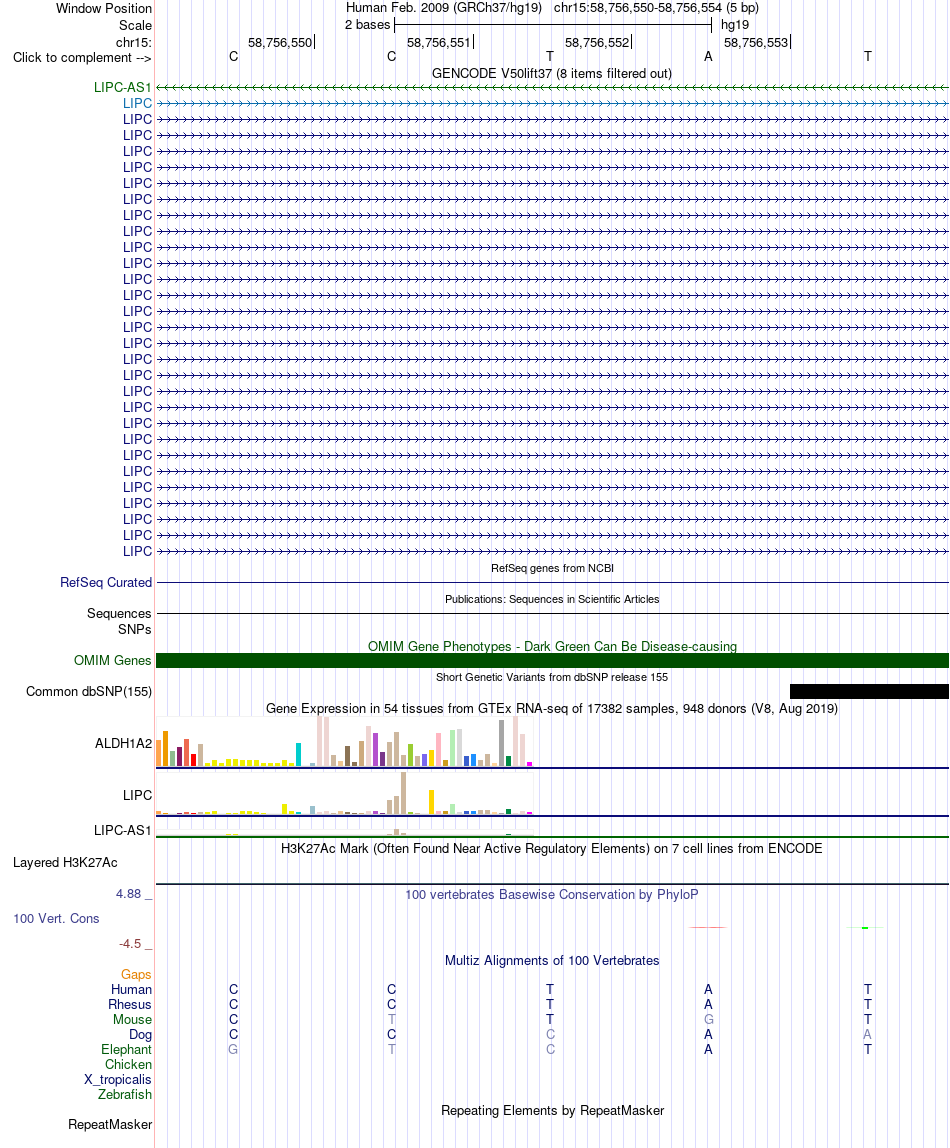Click the ALDH1A2 tissue expression bar chart
This screenshot has width=950, height=1148.
pos(344,742)
